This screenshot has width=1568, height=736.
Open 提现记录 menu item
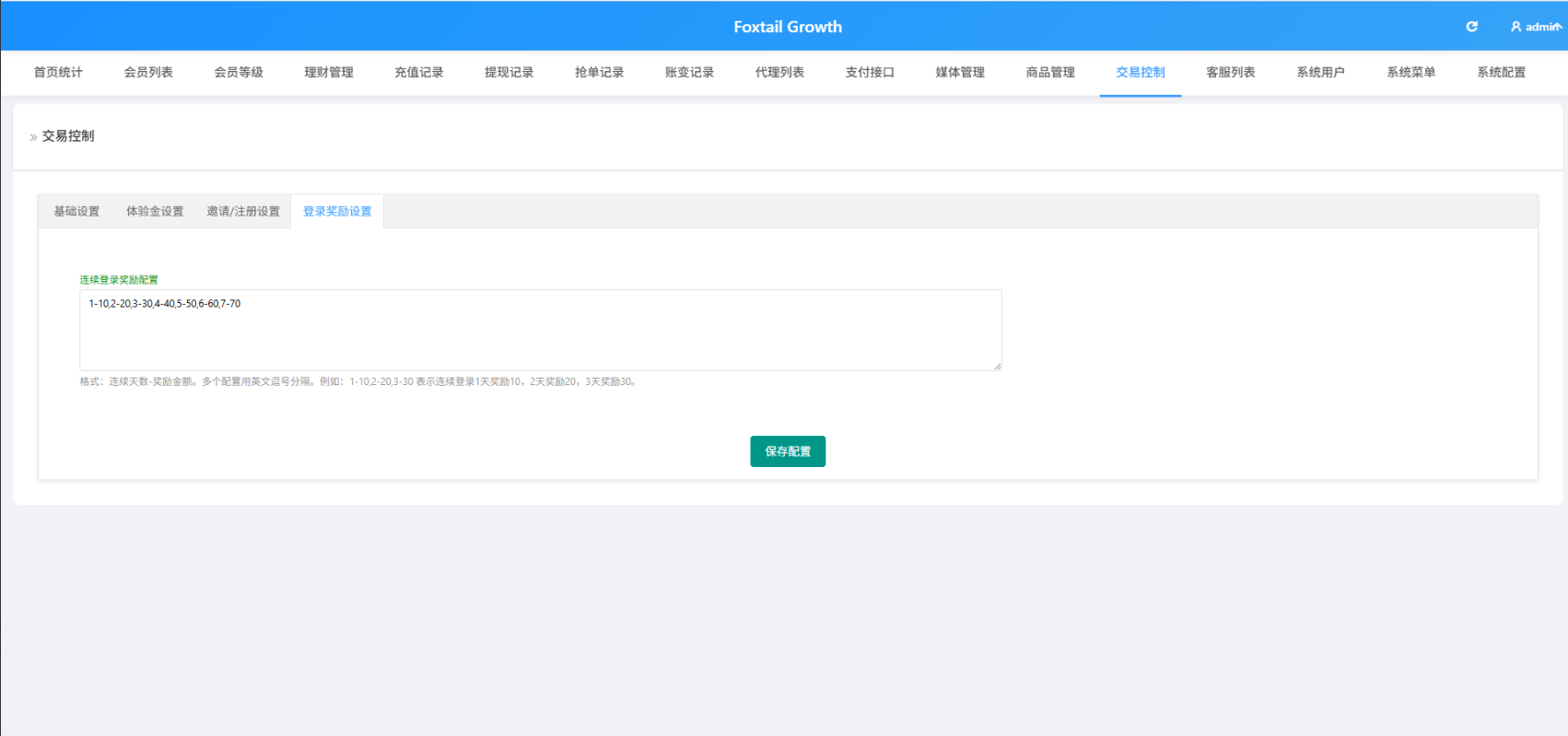(x=509, y=72)
